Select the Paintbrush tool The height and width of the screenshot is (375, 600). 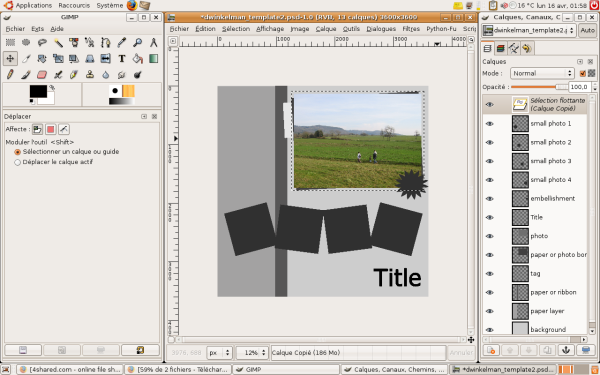tap(26, 74)
